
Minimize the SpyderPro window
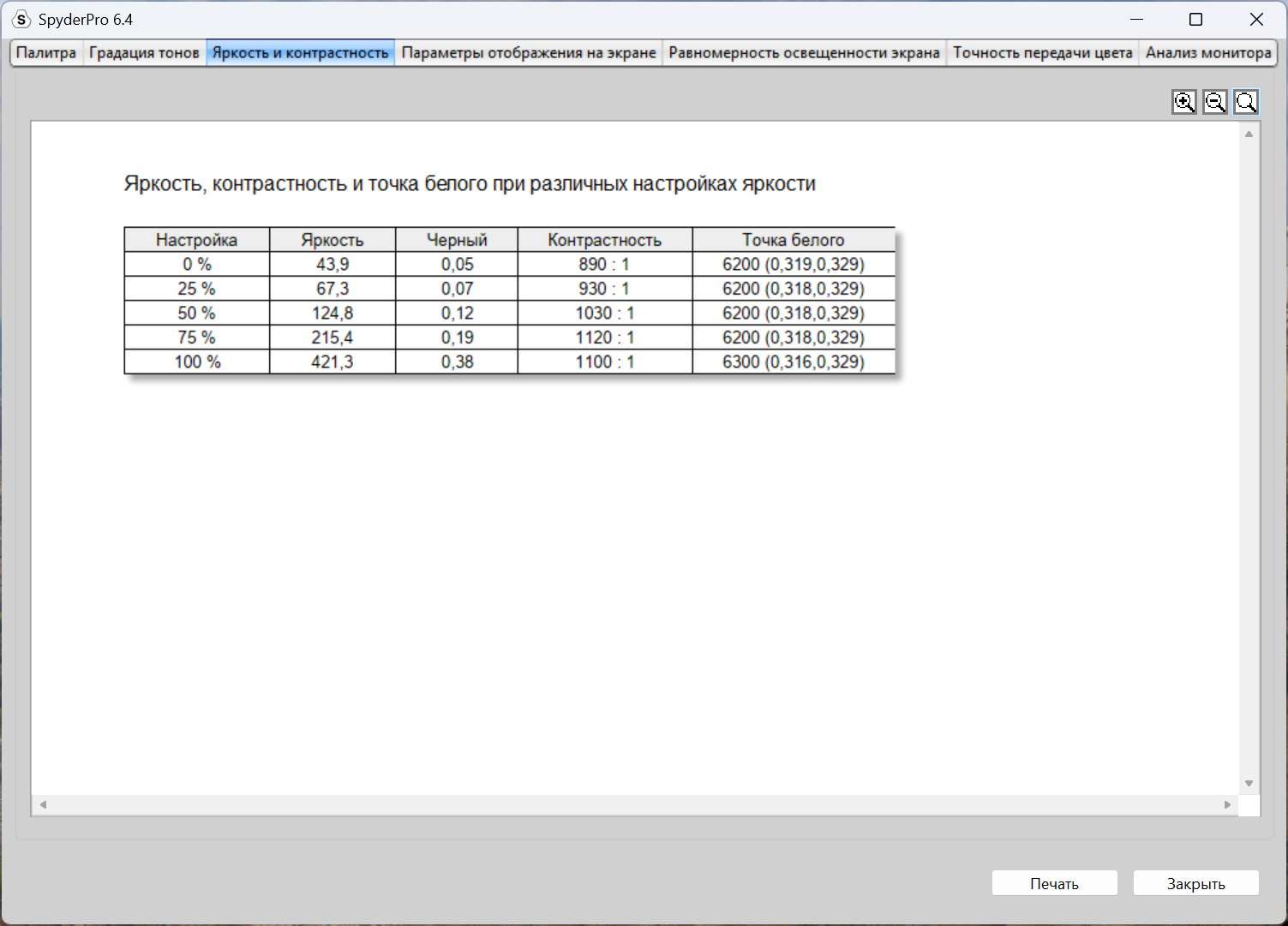coord(1137,20)
